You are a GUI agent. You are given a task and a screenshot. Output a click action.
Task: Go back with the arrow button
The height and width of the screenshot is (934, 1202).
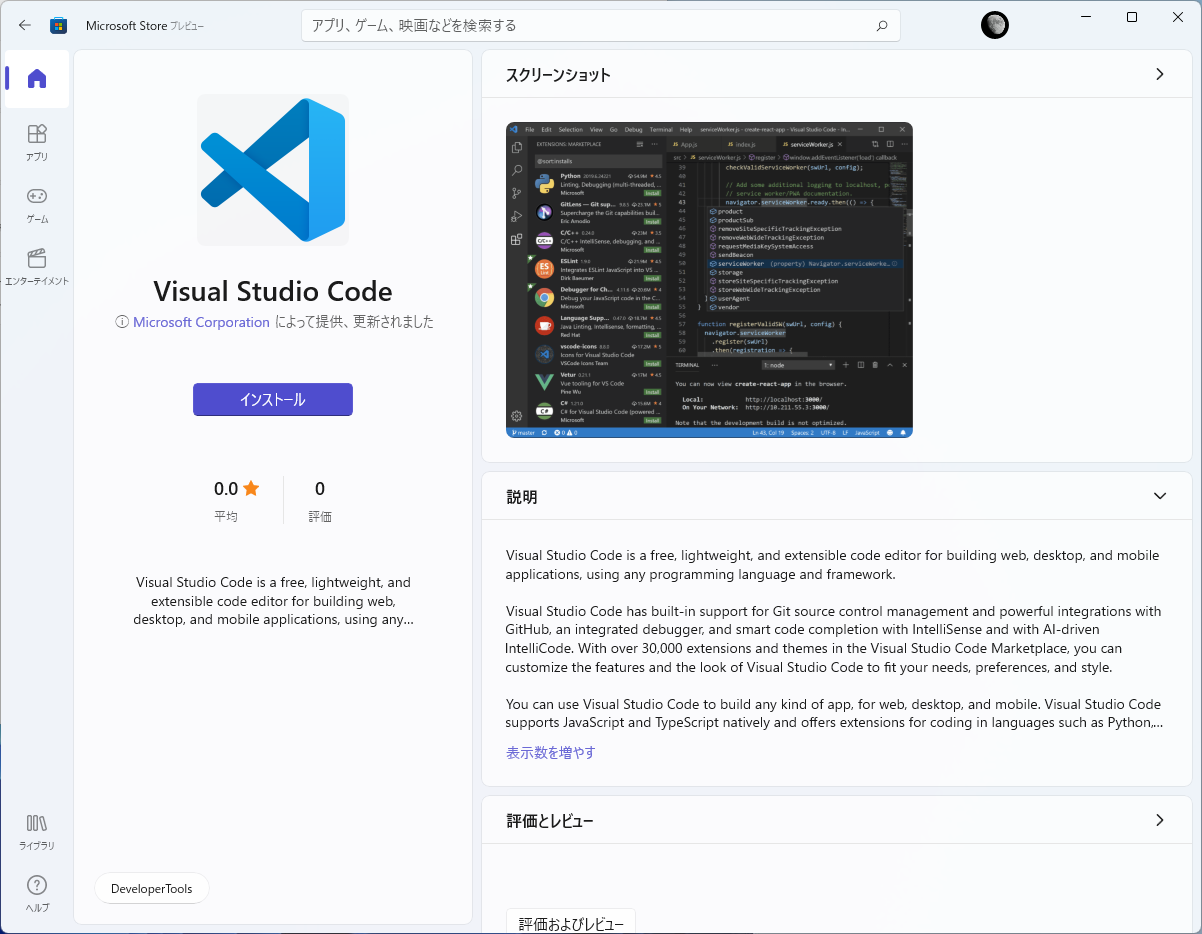click(x=25, y=25)
